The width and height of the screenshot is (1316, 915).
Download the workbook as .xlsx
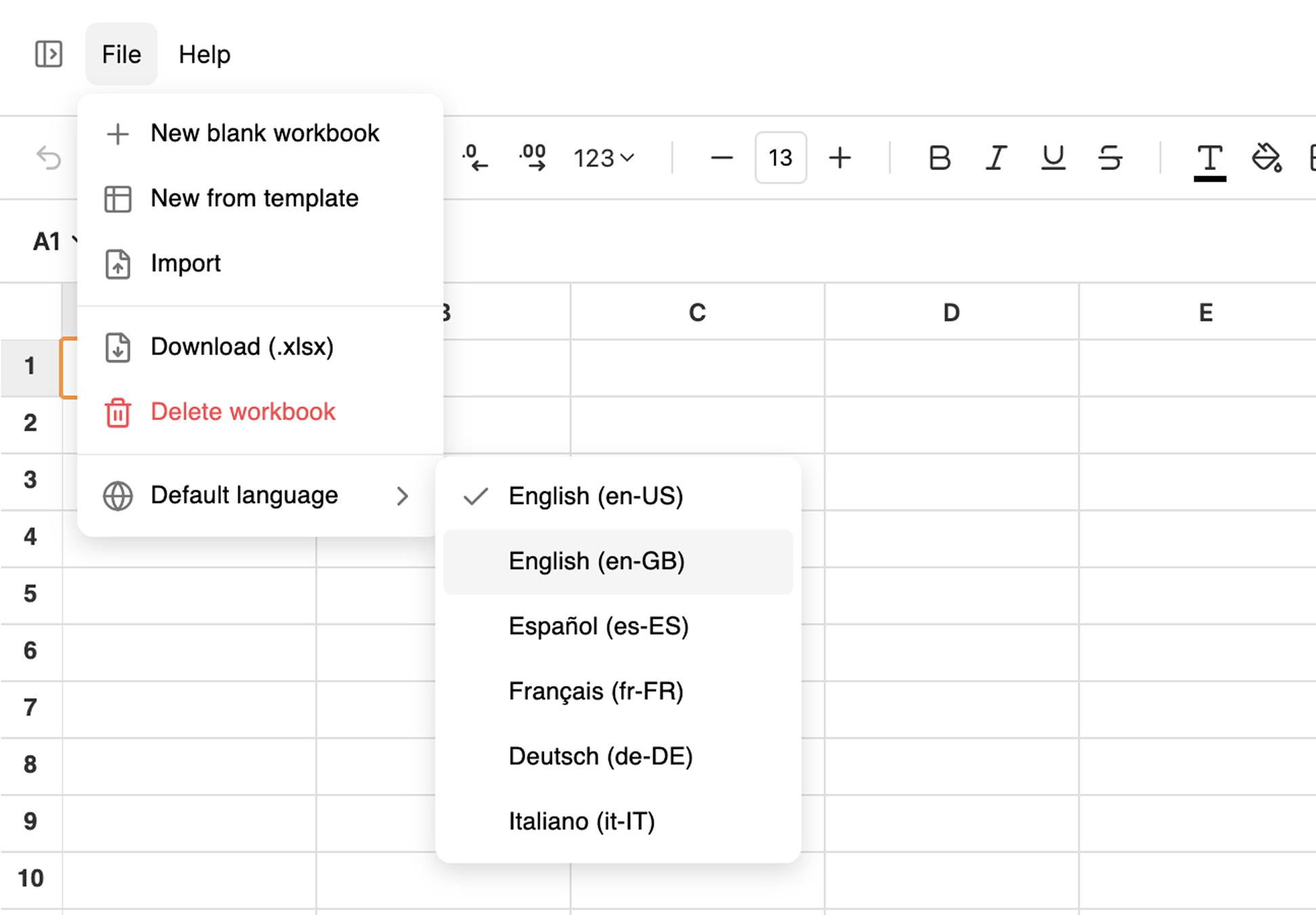click(242, 346)
